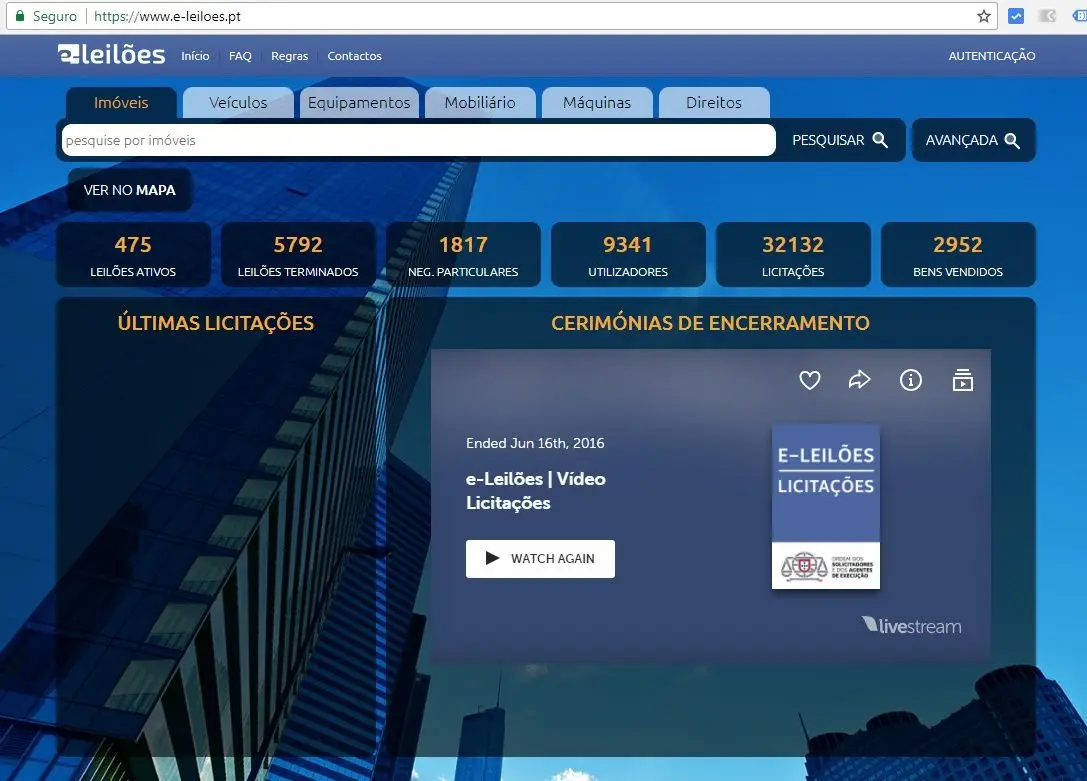Click the blue checkmark extension icon
The height and width of the screenshot is (781, 1087).
(1016, 16)
